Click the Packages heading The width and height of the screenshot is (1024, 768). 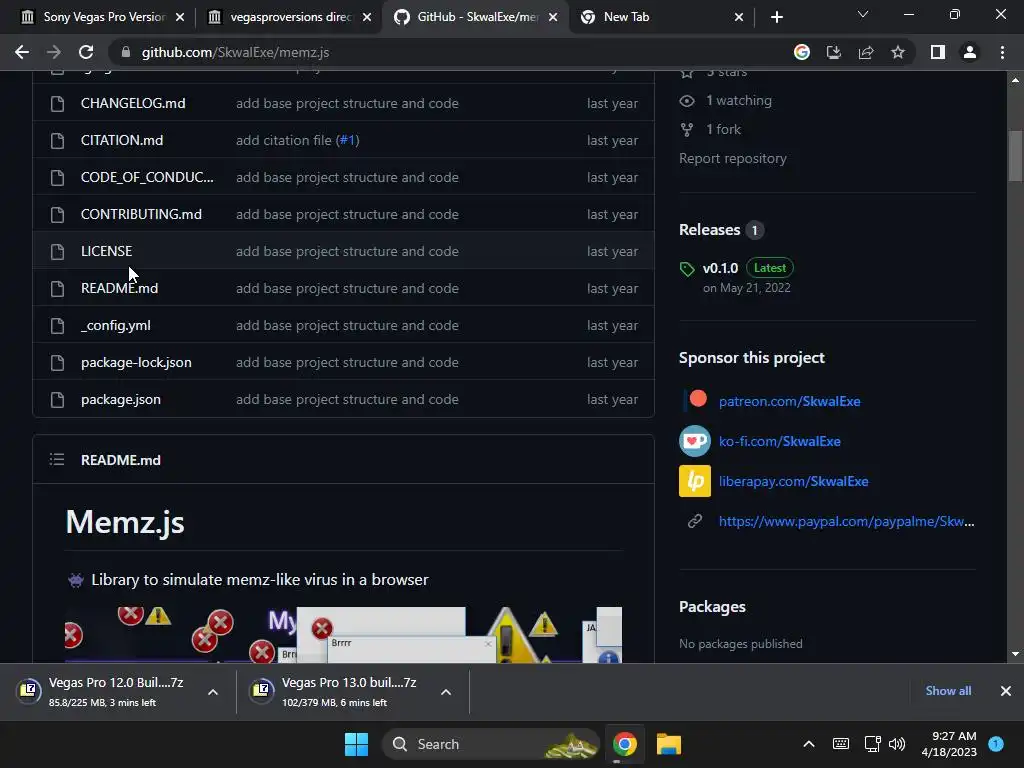(712, 607)
